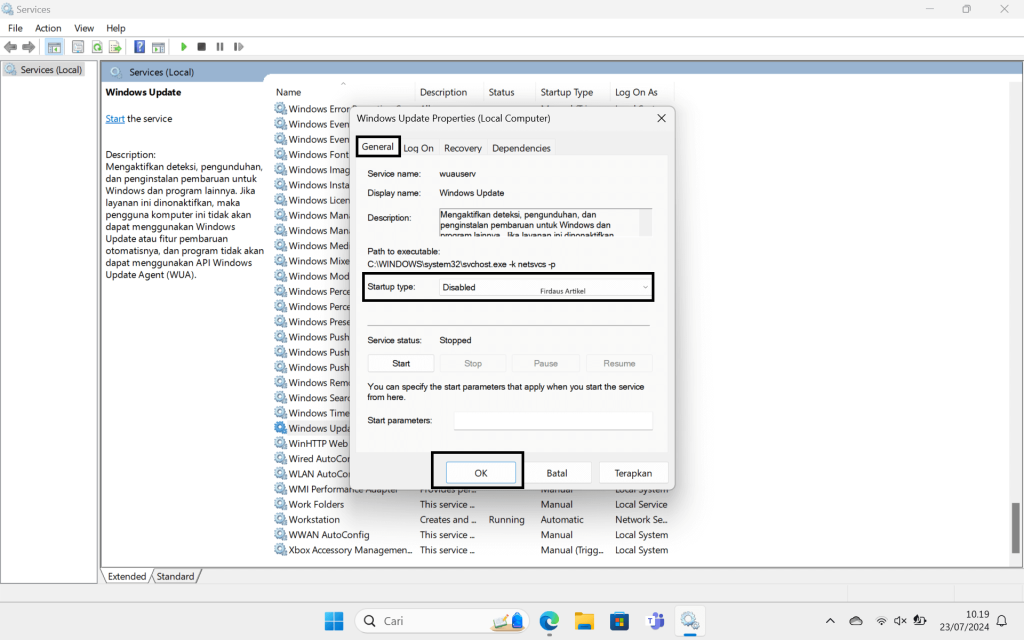Open Microsoft Edge from the taskbar
1024x640 pixels.
pos(549,621)
